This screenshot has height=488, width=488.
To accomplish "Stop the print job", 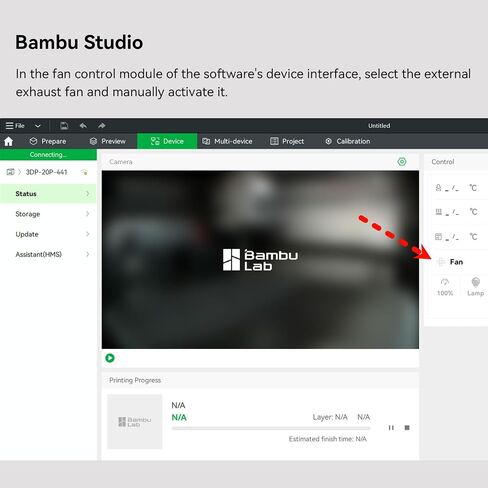I will 407,428.
